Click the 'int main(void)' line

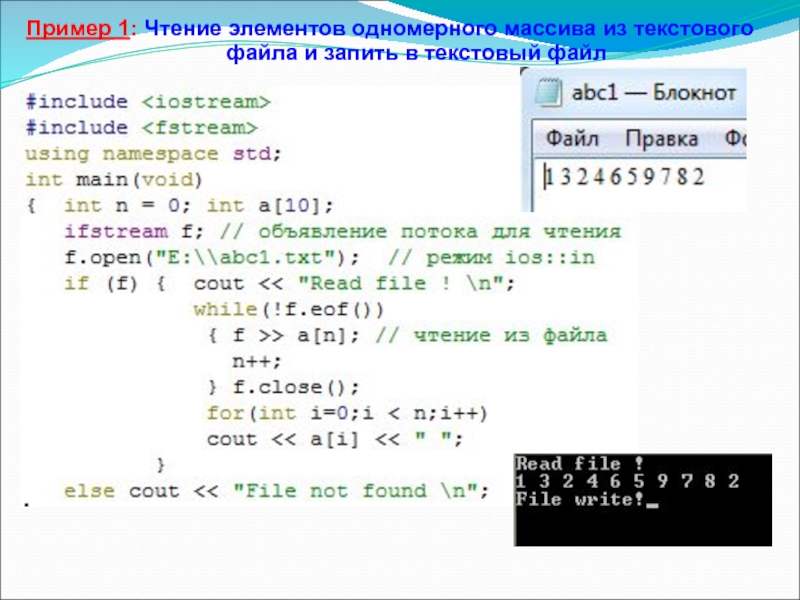pyautogui.click(x=114, y=180)
